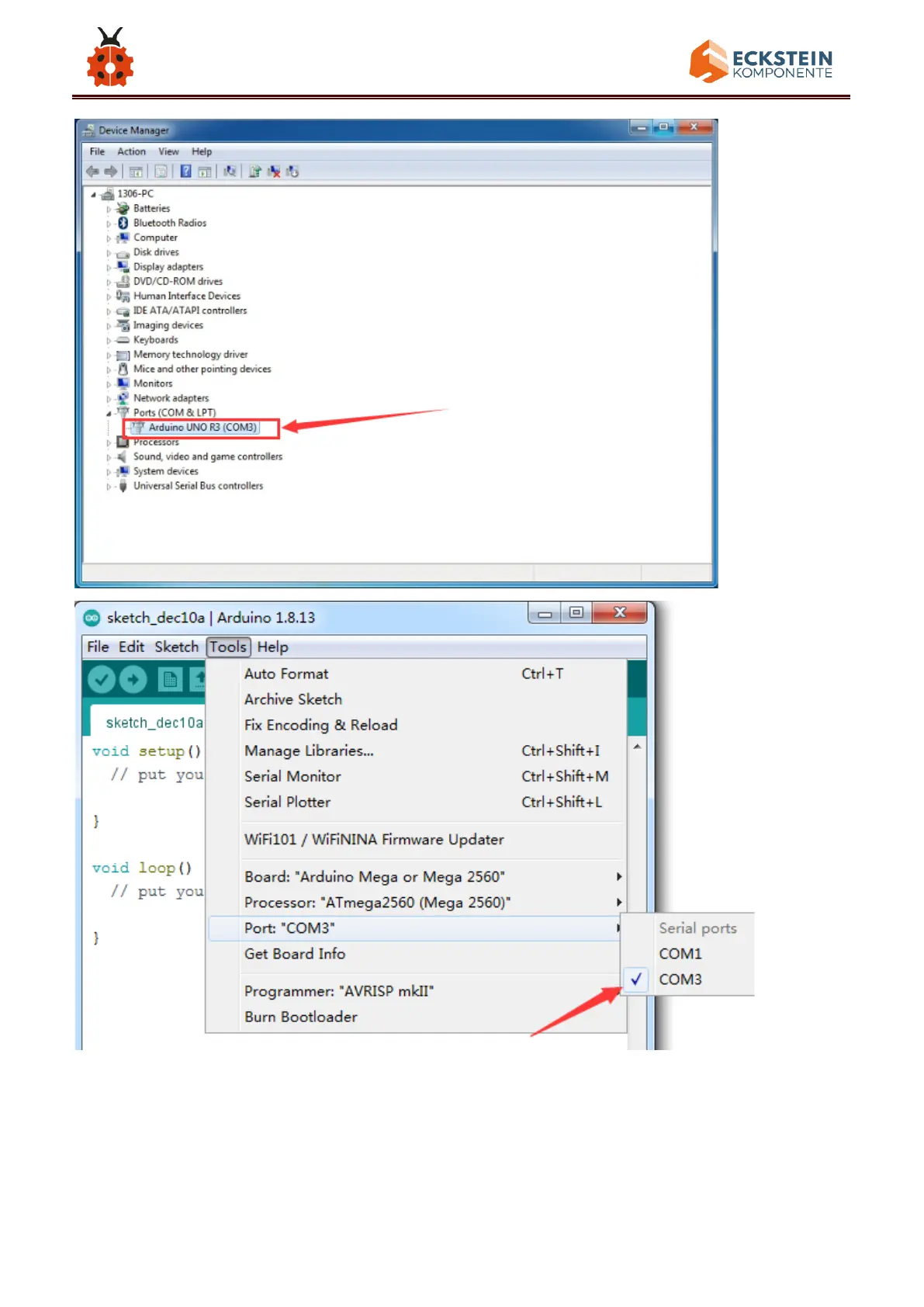Viewport: 924px width, 1307px height.
Task: Select IDE ATA/ATAPI controllers row
Action: tap(182, 310)
